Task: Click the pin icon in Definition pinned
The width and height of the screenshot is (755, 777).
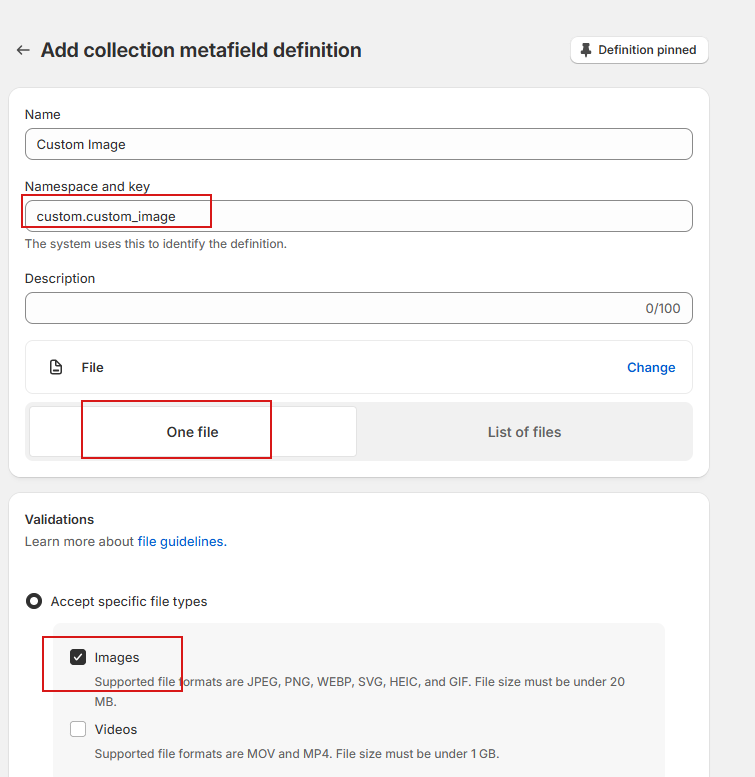Action: click(x=586, y=50)
